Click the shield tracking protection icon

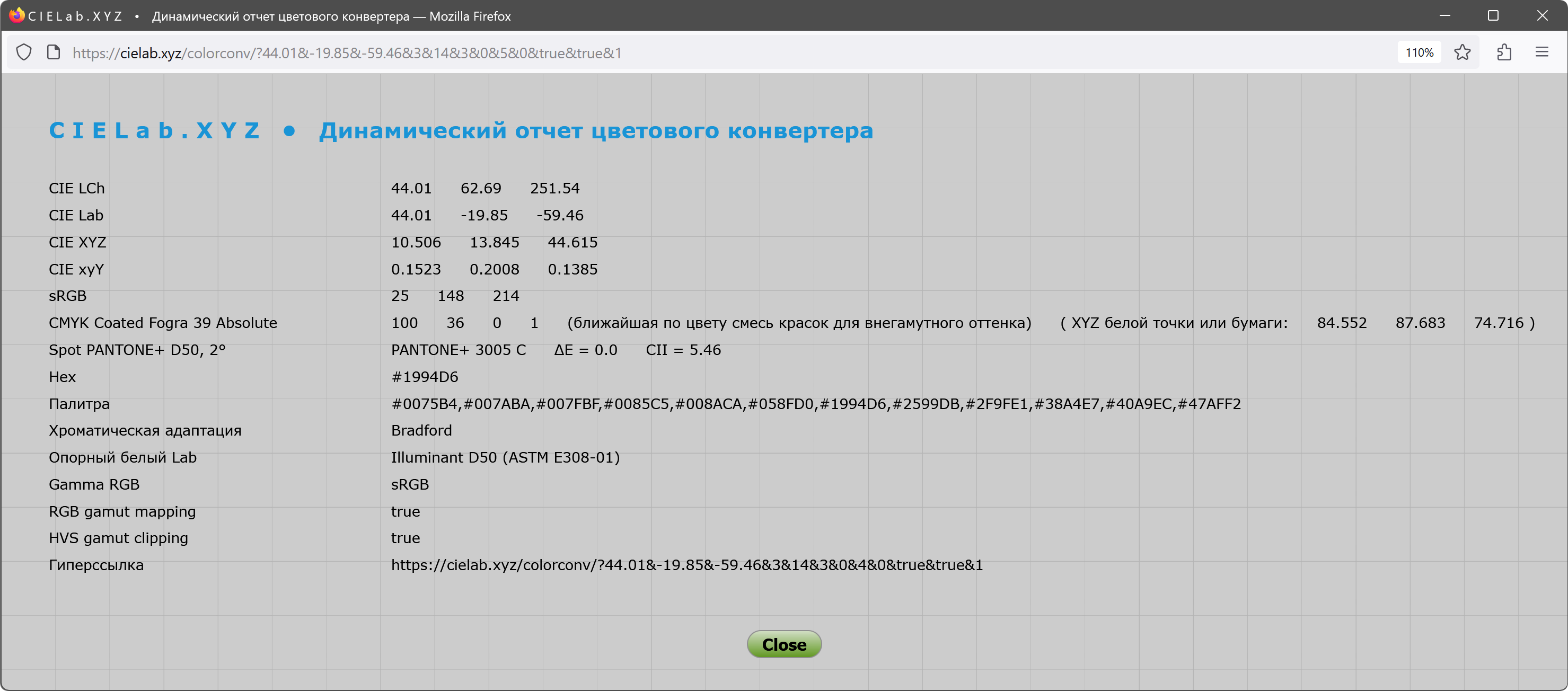point(24,53)
